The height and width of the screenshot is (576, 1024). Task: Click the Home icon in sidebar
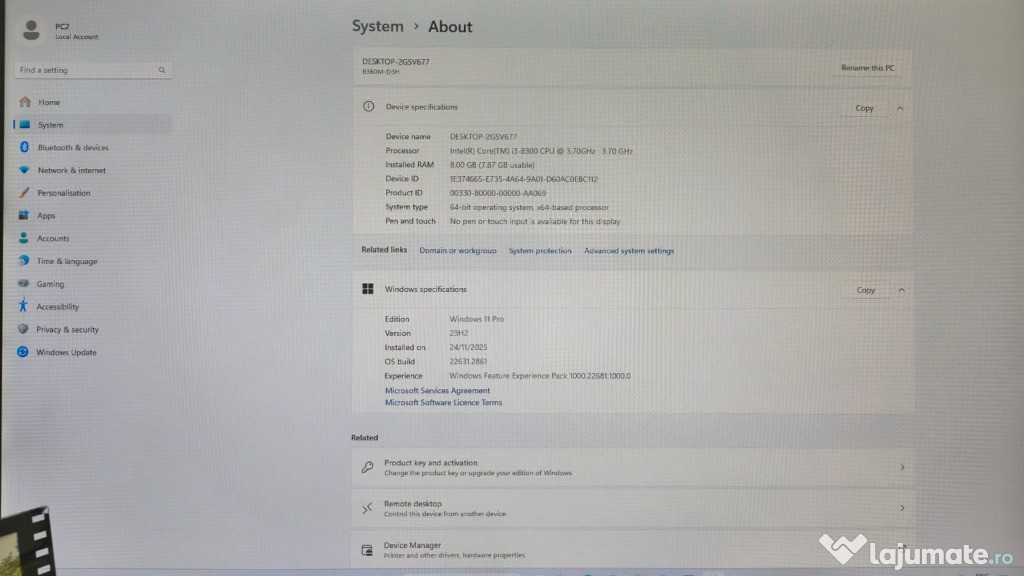(x=24, y=102)
